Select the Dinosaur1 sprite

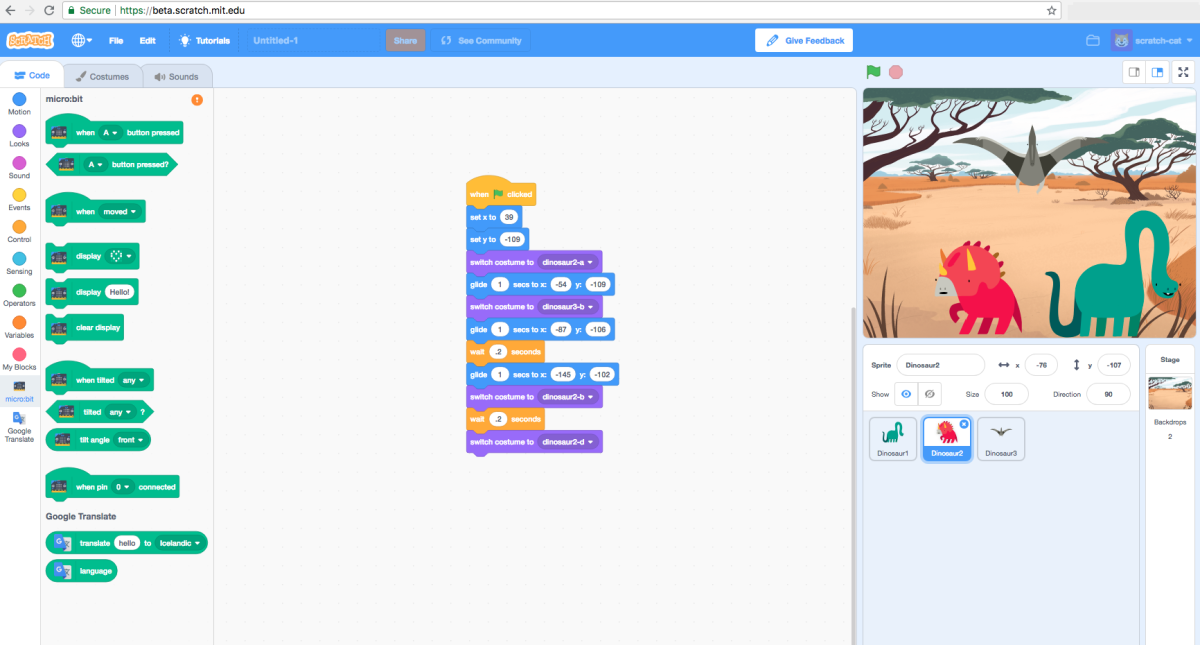click(x=892, y=438)
